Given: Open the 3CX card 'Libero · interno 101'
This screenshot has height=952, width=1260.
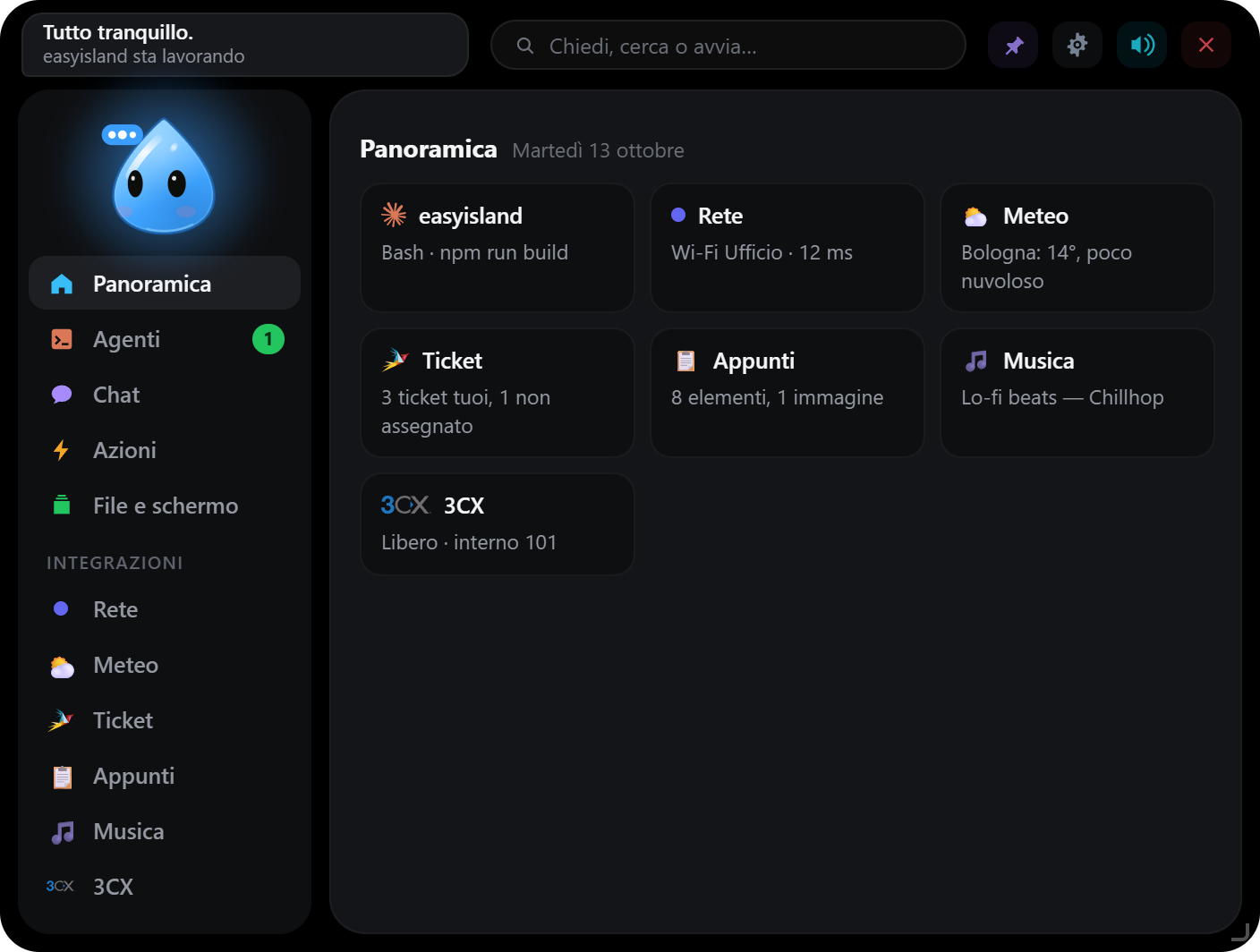Looking at the screenshot, I should coord(498,524).
